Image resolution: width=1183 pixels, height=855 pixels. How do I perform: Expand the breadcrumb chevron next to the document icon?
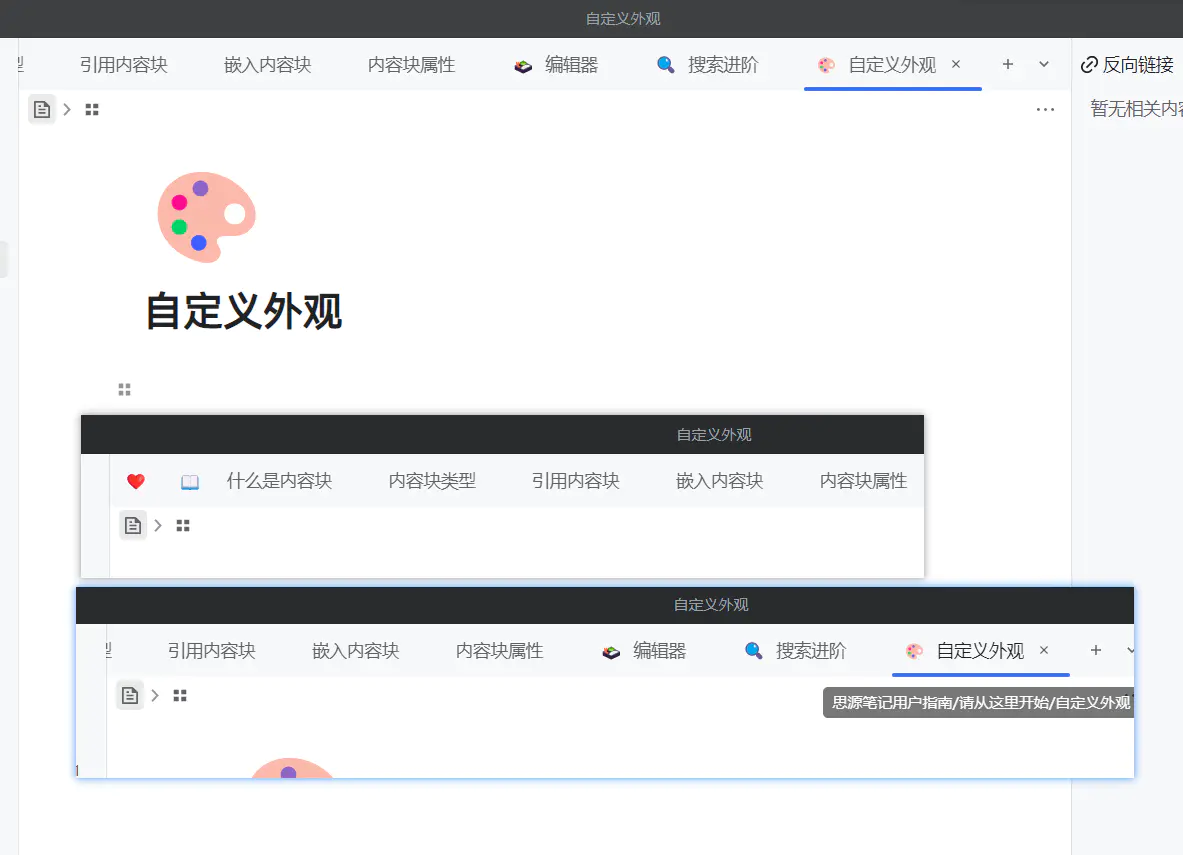[x=67, y=109]
